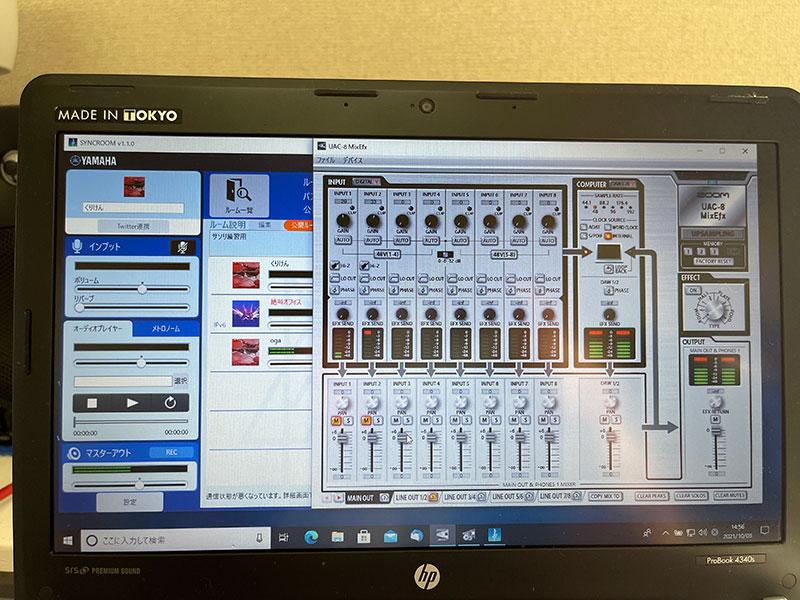Invert phase with INPUT 2 PHASE icon
Image resolution: width=800 pixels, height=600 pixels.
364,290
